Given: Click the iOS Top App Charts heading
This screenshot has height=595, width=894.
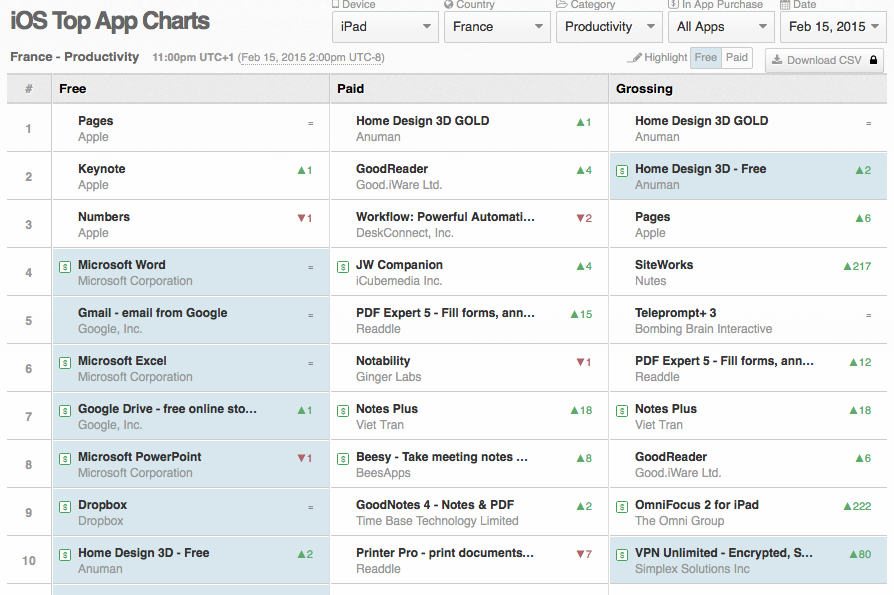Looking at the screenshot, I should click(x=110, y=21).
